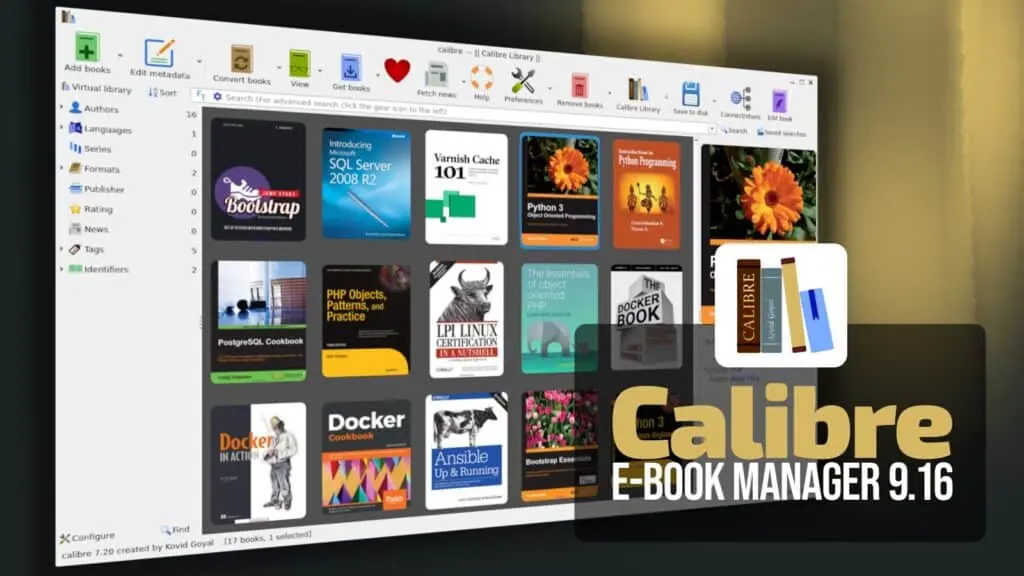Screen dimensions: 1024x576
Task: Select the Bootstrap Essentials cover
Action: [x=560, y=446]
